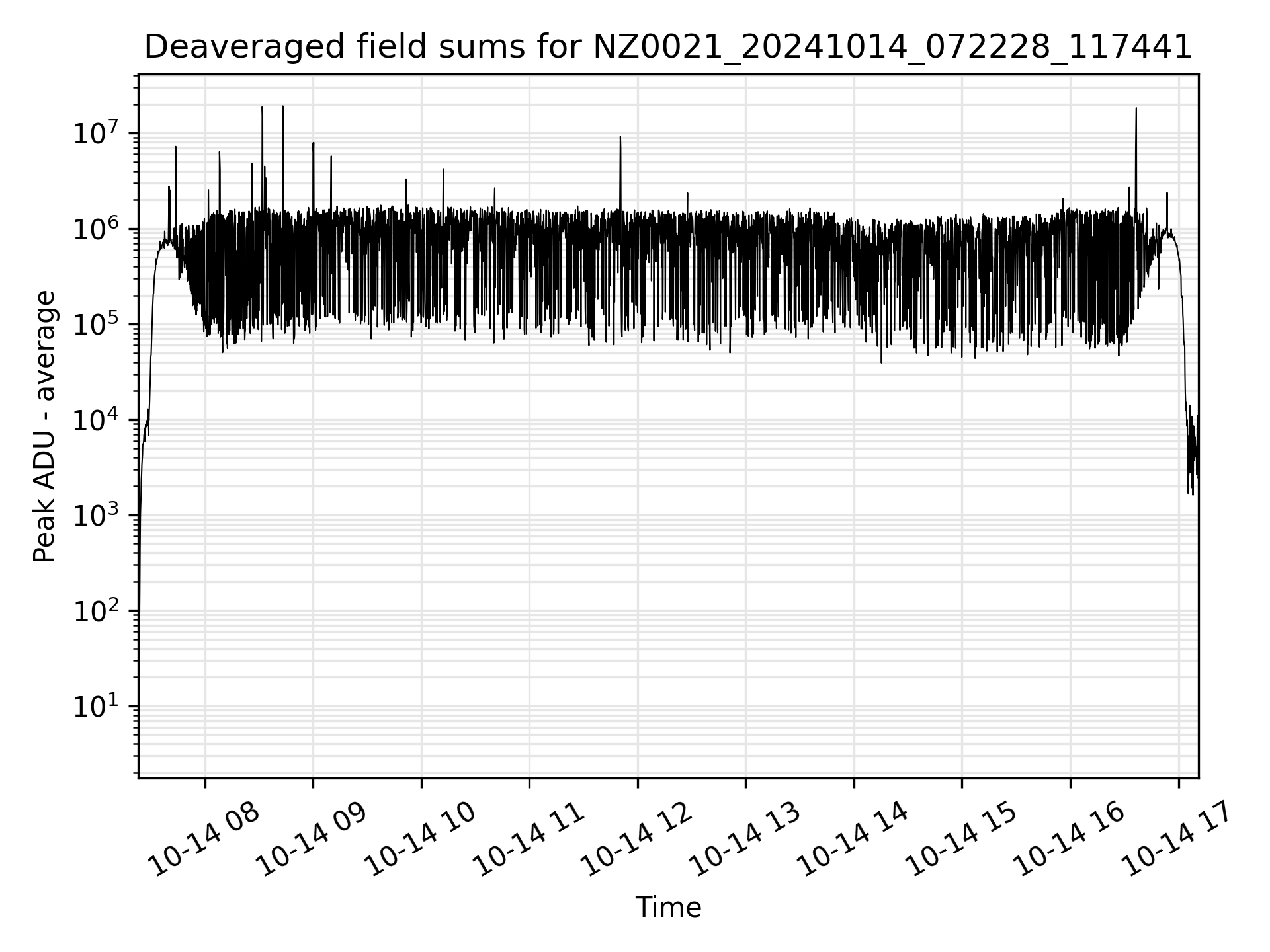Click the x tick label "10-14 11"

(x=528, y=838)
